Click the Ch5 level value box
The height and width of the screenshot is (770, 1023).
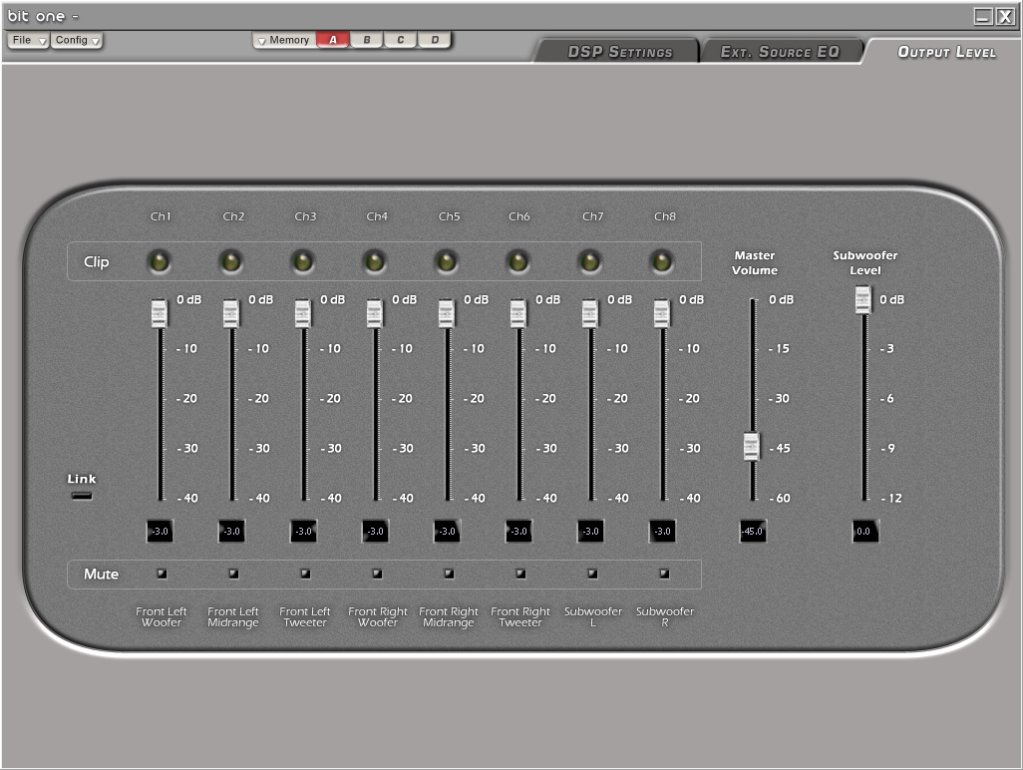pos(447,531)
